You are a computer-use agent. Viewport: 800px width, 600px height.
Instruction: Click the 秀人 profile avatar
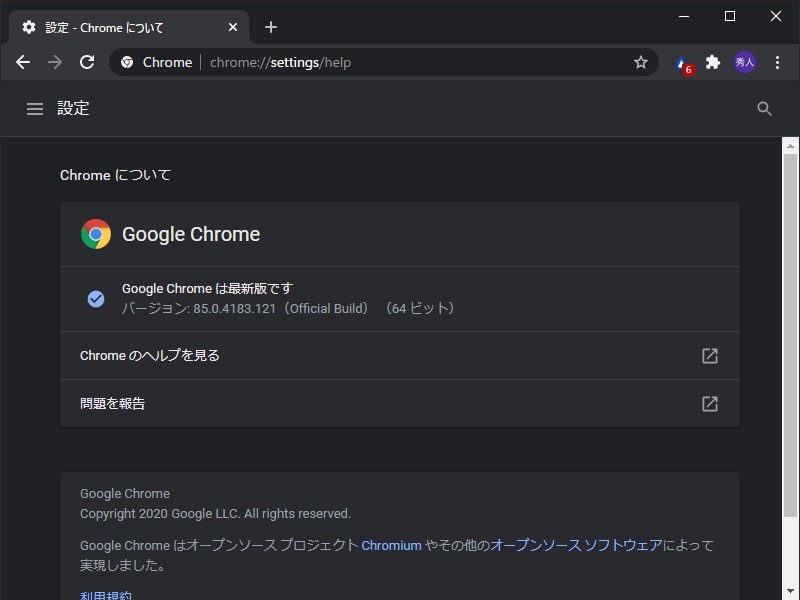(x=746, y=62)
